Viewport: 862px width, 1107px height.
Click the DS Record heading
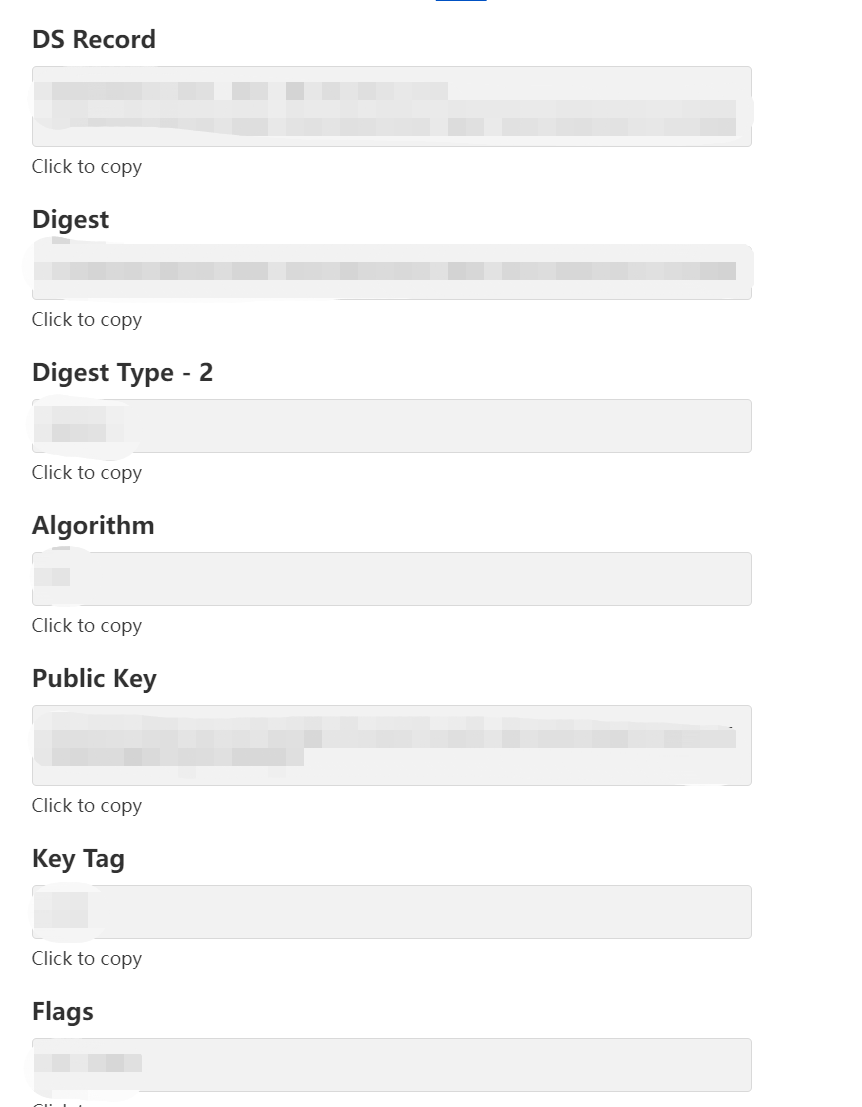(x=94, y=40)
